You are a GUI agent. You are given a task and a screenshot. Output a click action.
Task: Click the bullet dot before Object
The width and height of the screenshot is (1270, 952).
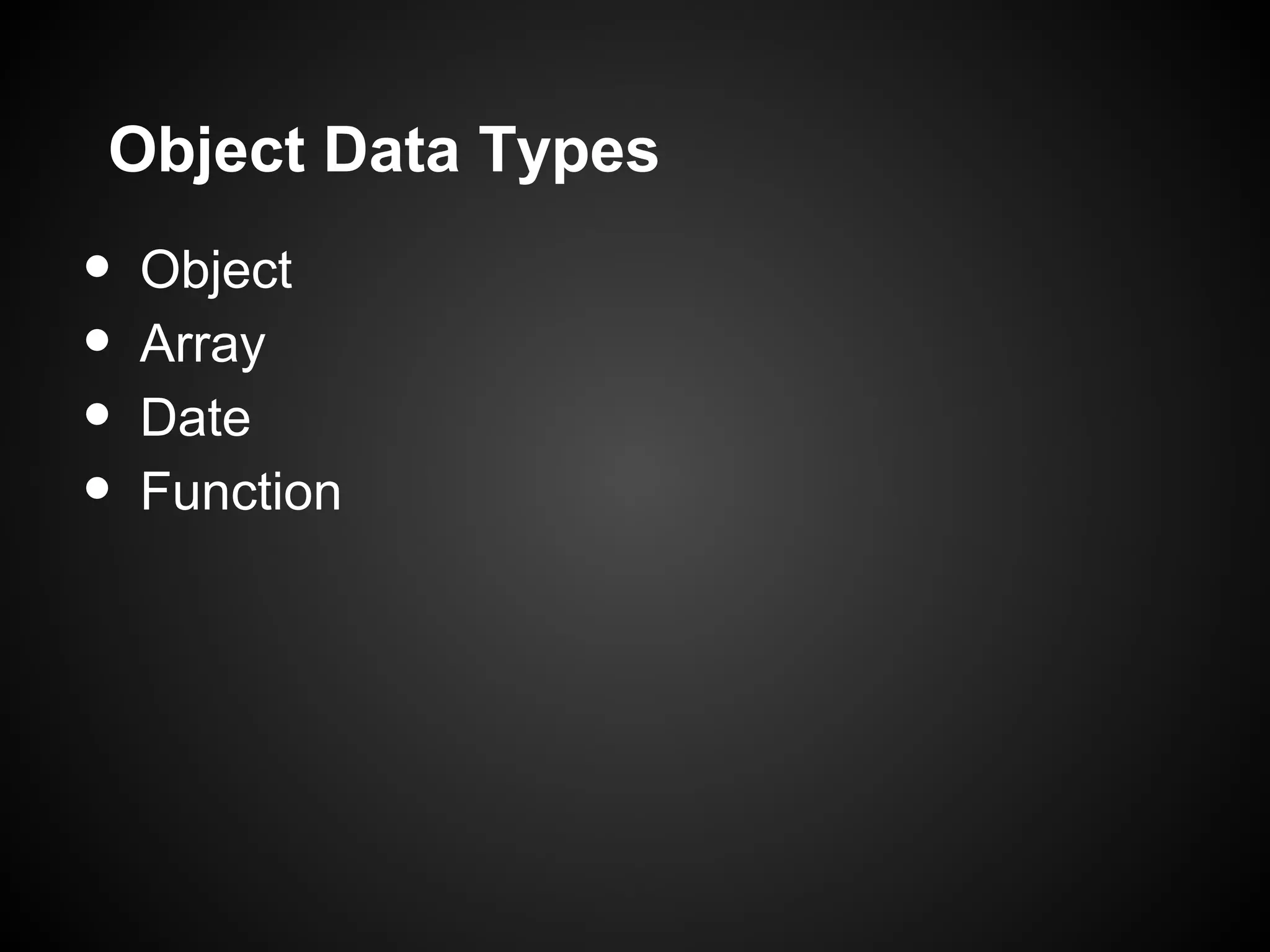(x=97, y=267)
